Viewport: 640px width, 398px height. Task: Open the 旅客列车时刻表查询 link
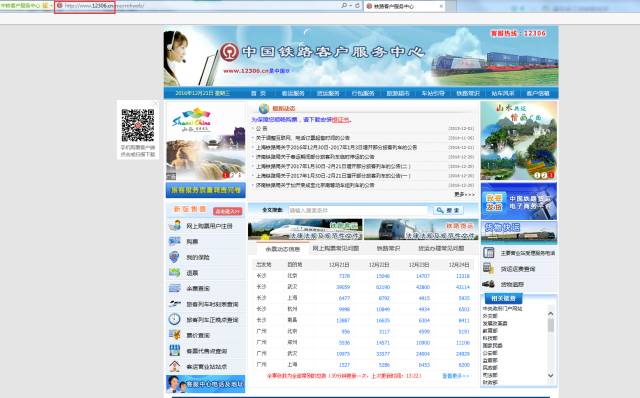tap(212, 304)
